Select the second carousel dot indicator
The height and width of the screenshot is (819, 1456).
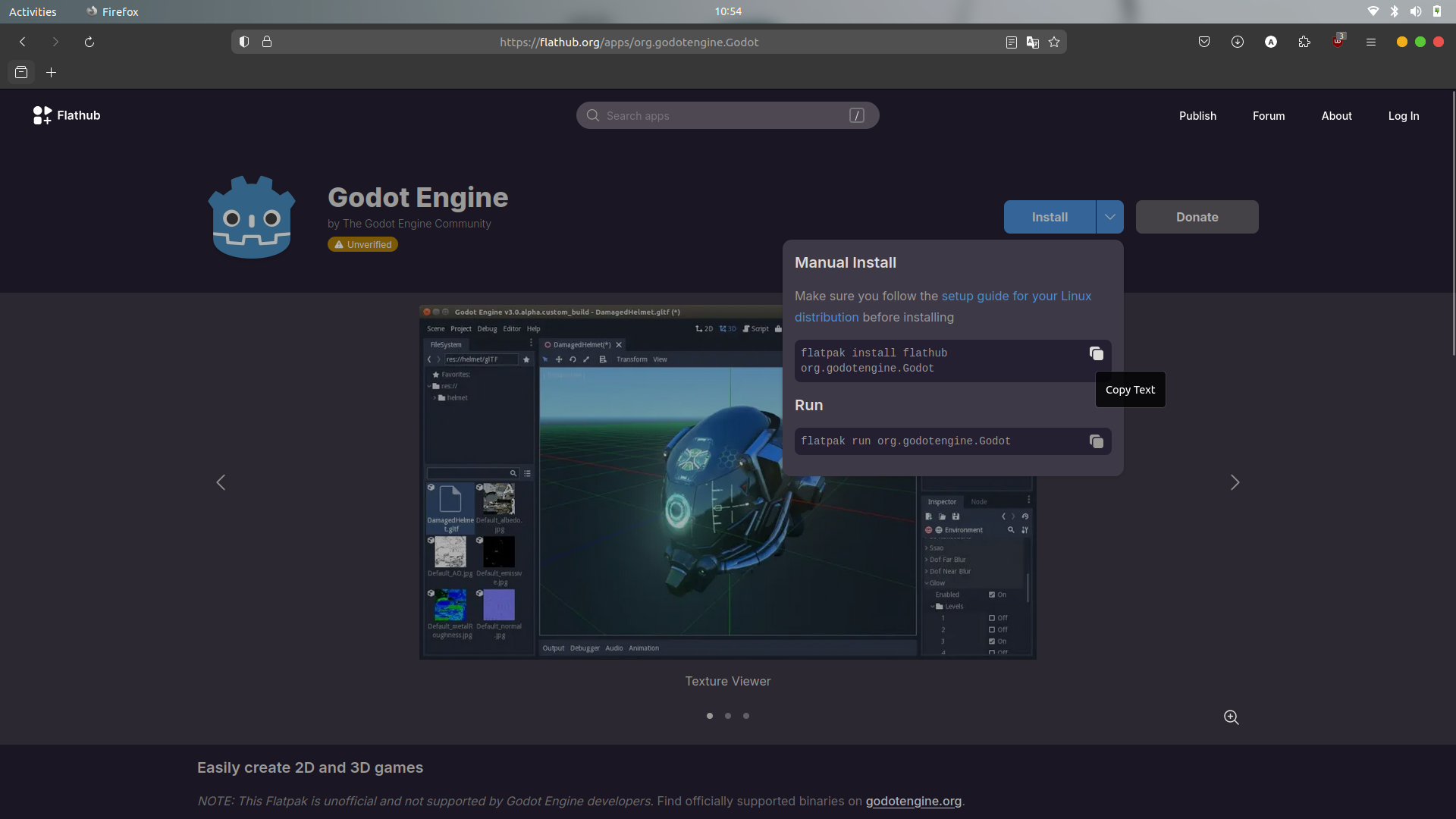coord(728,716)
